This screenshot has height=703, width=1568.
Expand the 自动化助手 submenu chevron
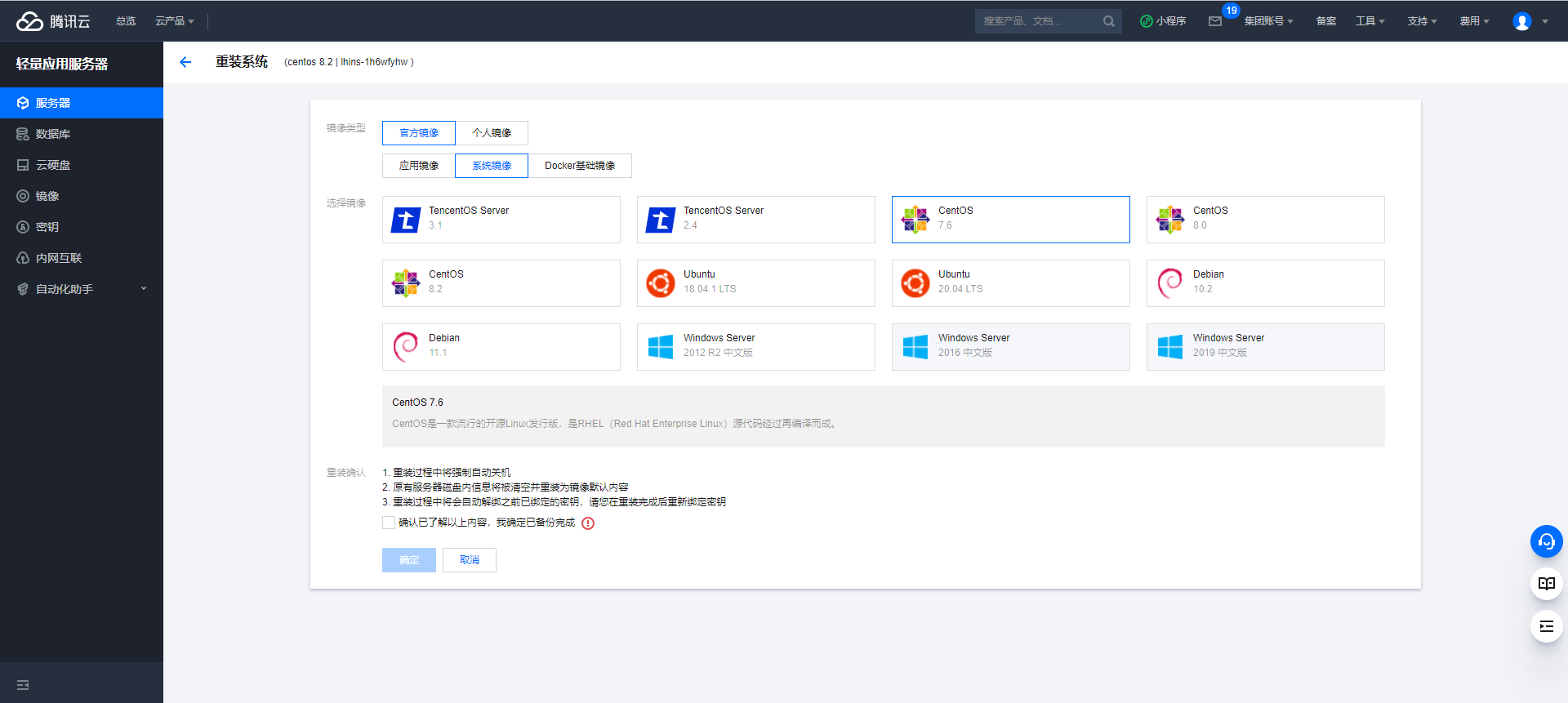point(144,288)
